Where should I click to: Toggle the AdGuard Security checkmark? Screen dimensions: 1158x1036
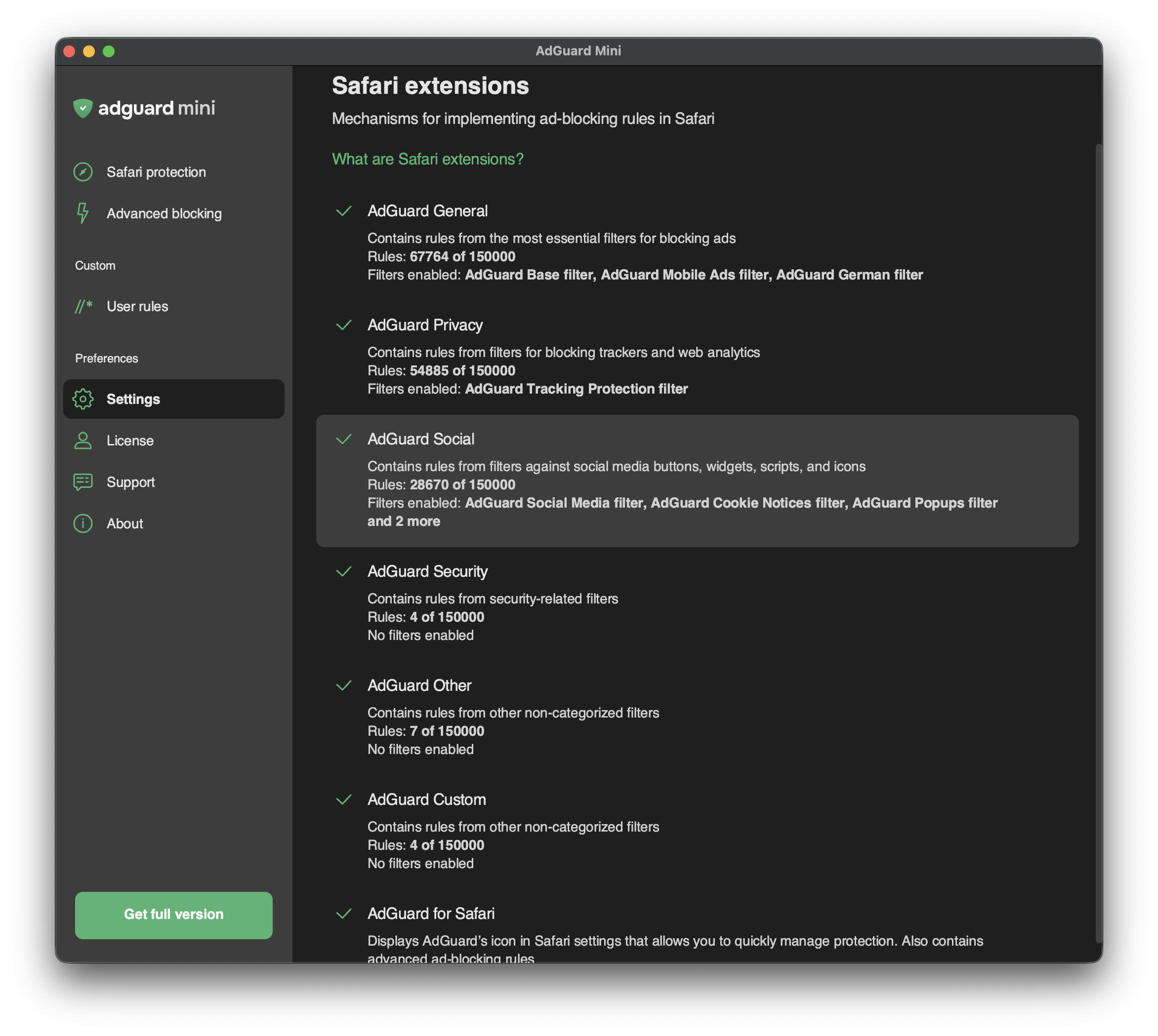(x=344, y=571)
